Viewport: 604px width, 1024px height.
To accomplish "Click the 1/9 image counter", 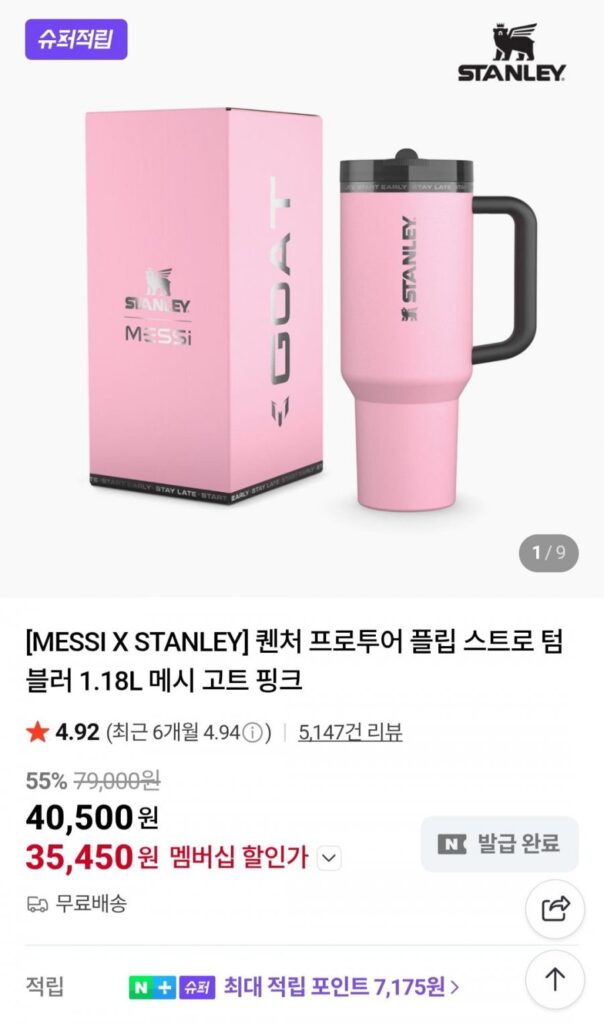I will point(548,552).
